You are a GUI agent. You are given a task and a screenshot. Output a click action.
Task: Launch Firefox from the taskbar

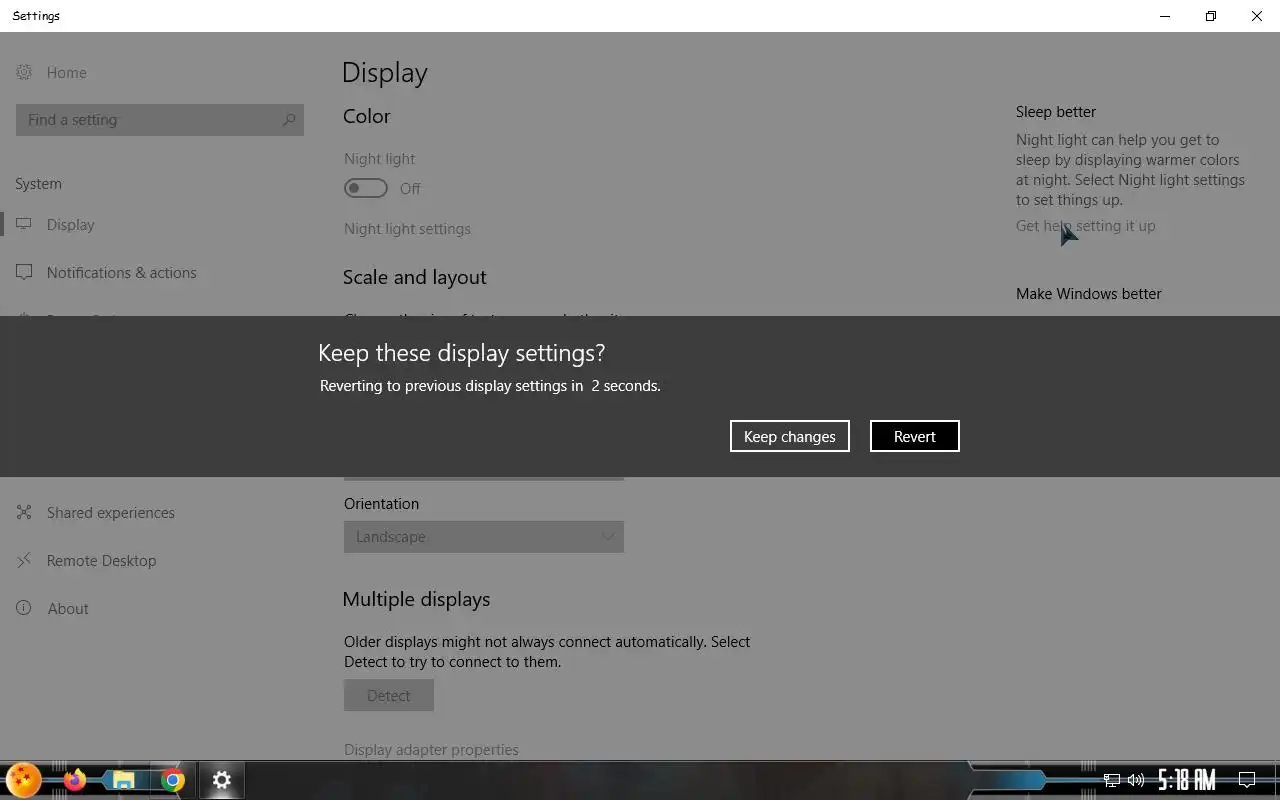(75, 780)
